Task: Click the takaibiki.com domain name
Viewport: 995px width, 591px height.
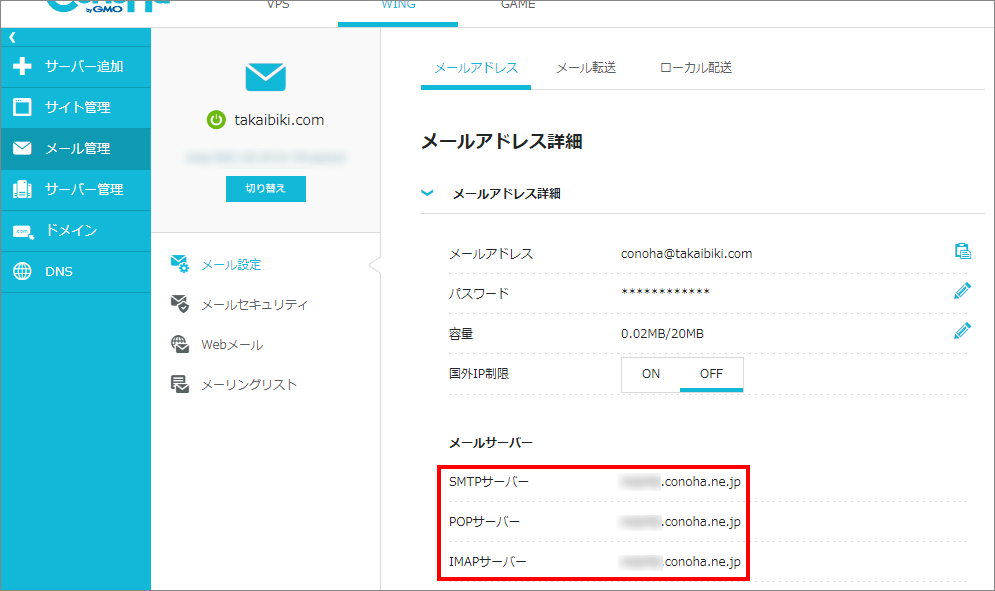Action: coord(279,120)
